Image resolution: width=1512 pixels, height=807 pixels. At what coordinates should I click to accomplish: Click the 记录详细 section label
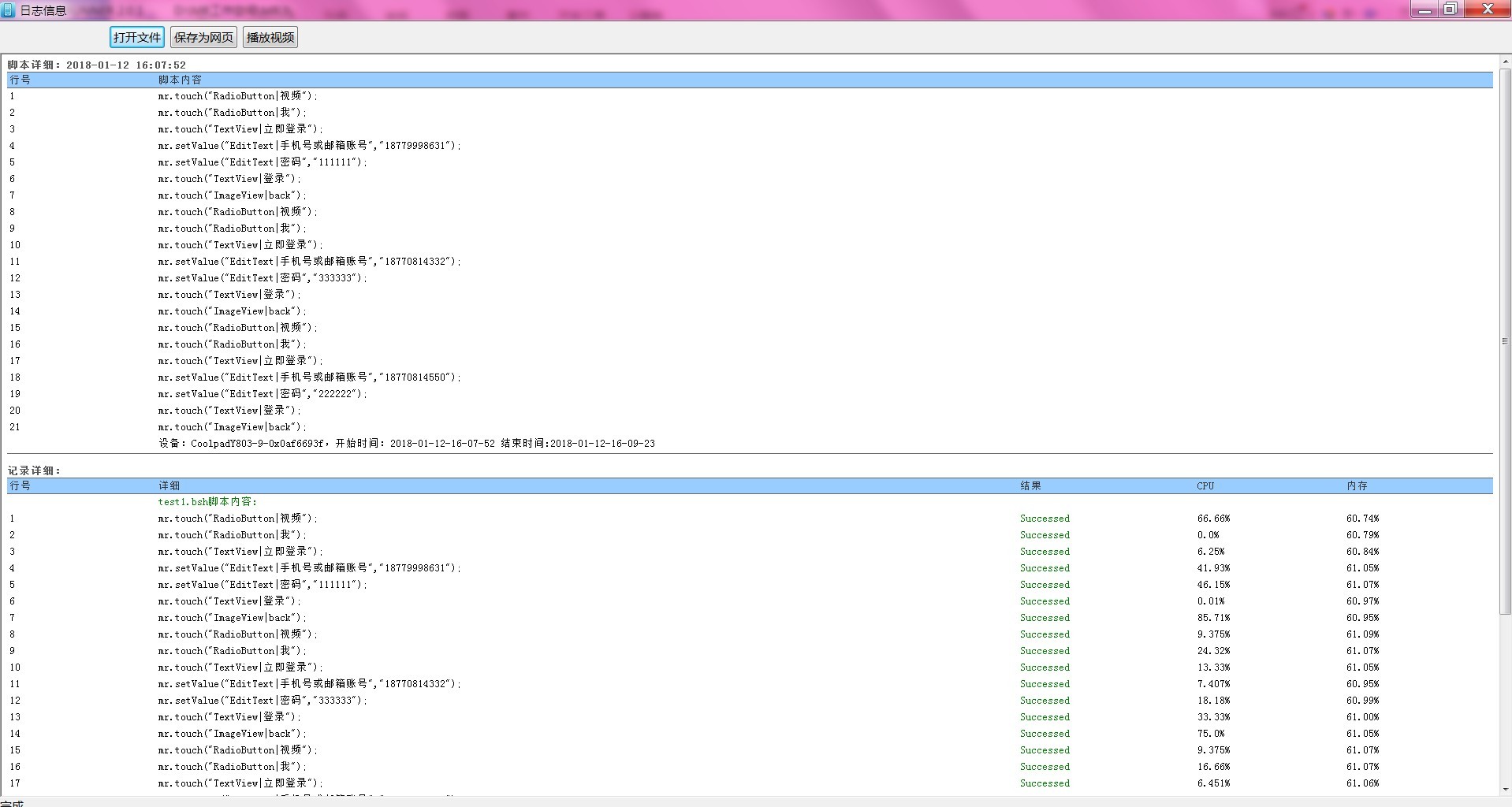click(34, 470)
